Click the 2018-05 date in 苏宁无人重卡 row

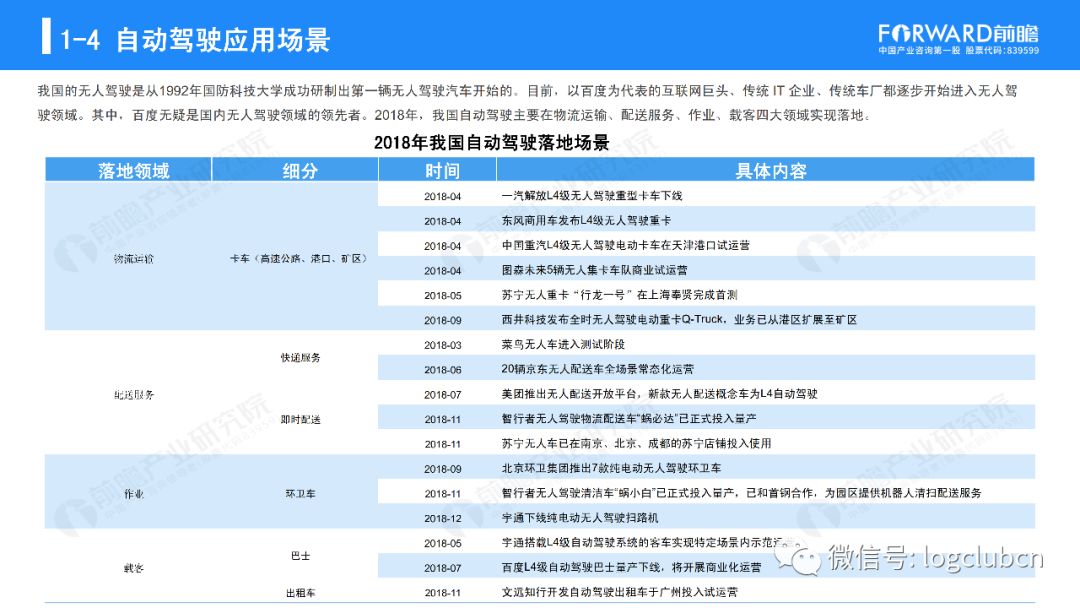pyautogui.click(x=442, y=295)
